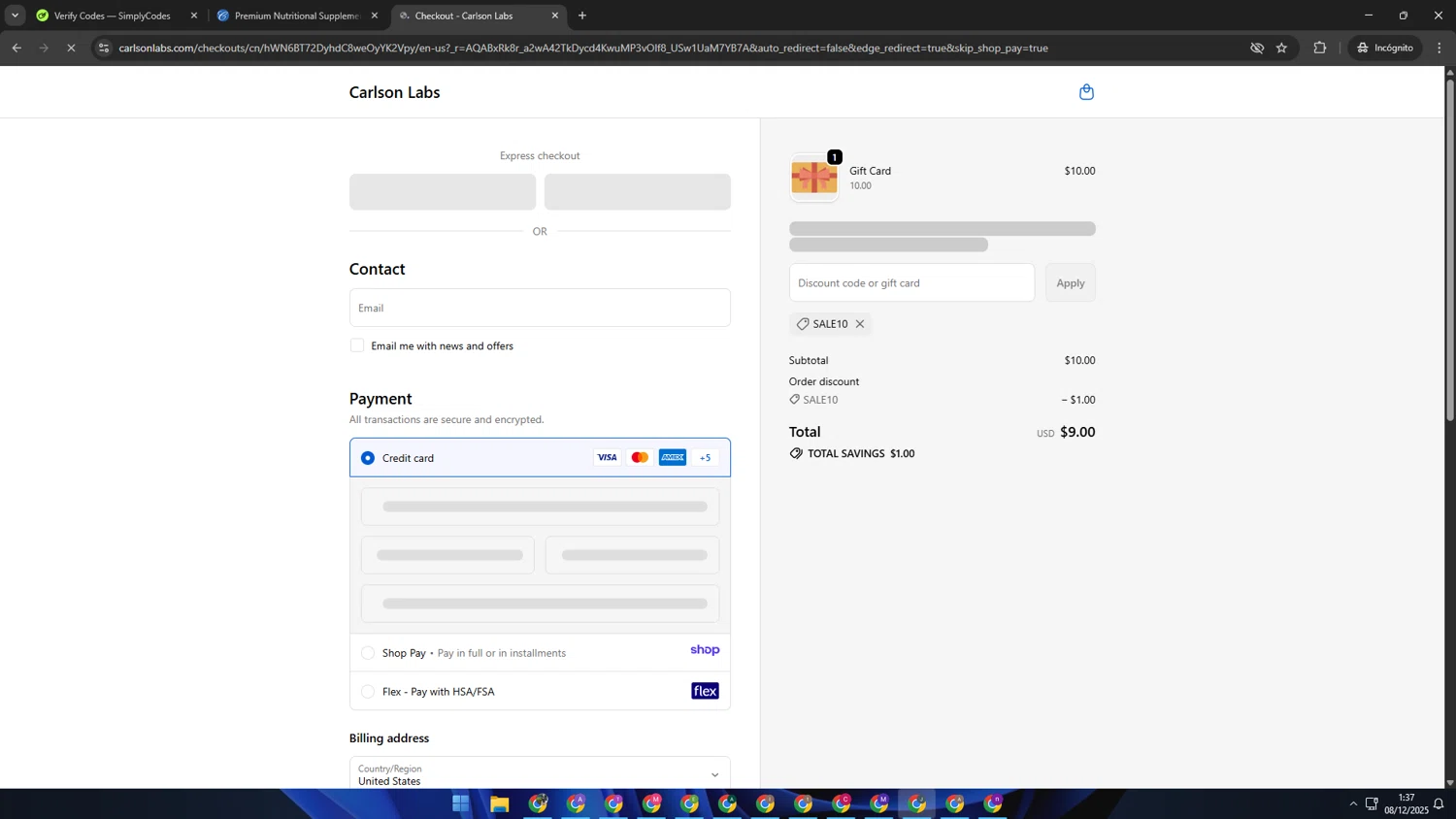The height and width of the screenshot is (819, 1456).
Task: Show the +5 additional card types
Action: coord(706,458)
